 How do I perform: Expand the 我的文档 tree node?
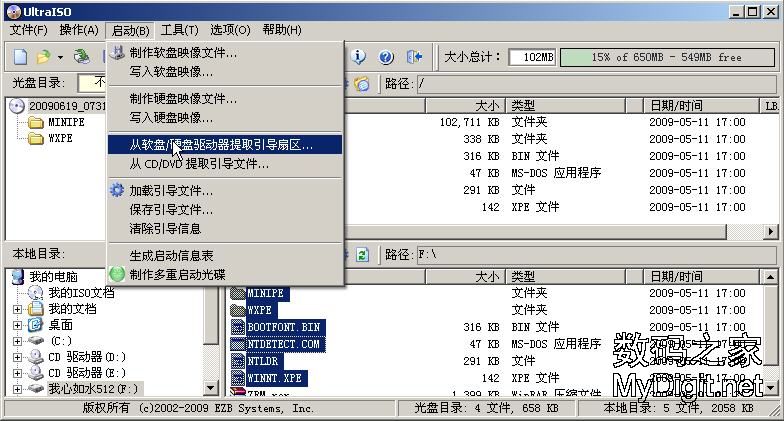tap(18, 309)
